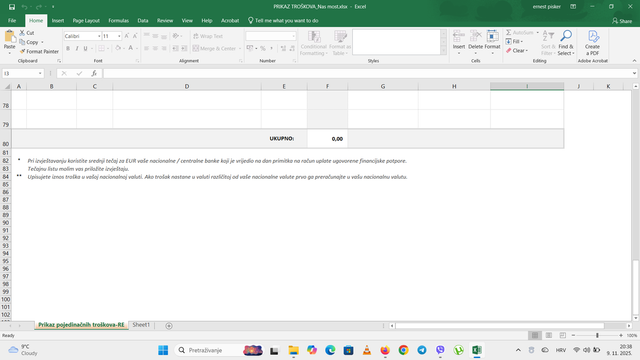Open the Data tab

pyautogui.click(x=143, y=20)
